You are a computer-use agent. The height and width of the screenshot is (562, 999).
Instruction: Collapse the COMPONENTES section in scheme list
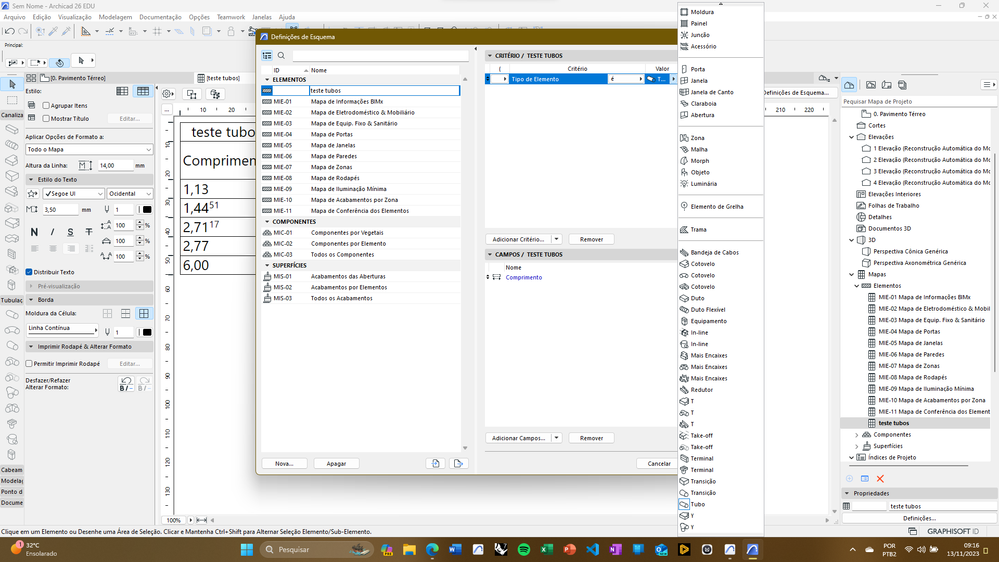(267, 222)
